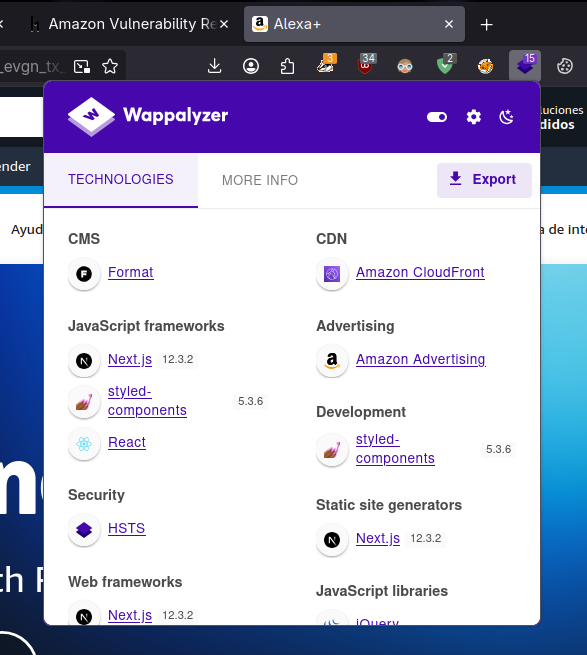This screenshot has height=655, width=587.
Task: Open Wappalyzer settings gear
Action: click(x=473, y=117)
